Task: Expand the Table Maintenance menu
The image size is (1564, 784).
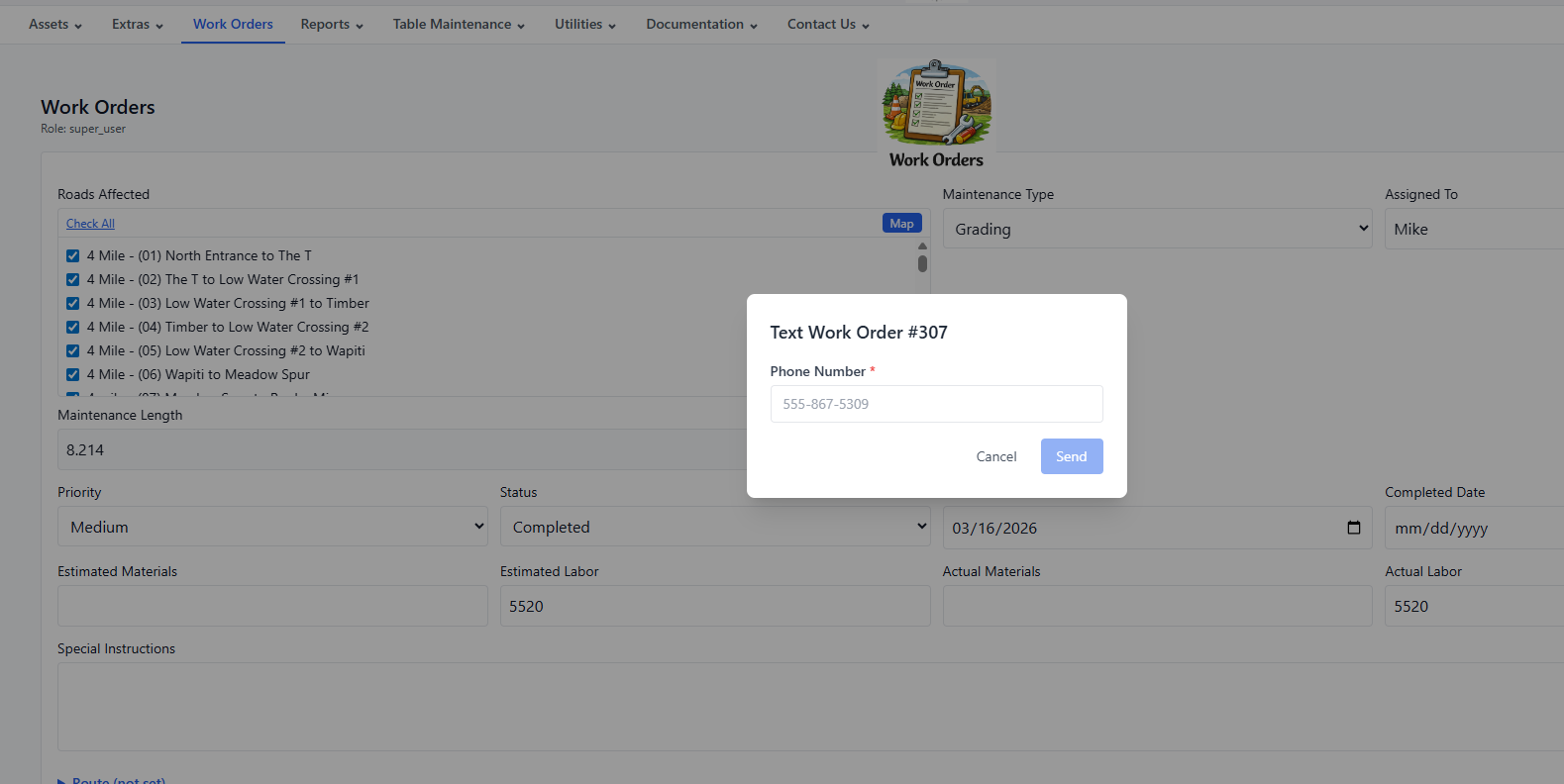Action: 459,24
